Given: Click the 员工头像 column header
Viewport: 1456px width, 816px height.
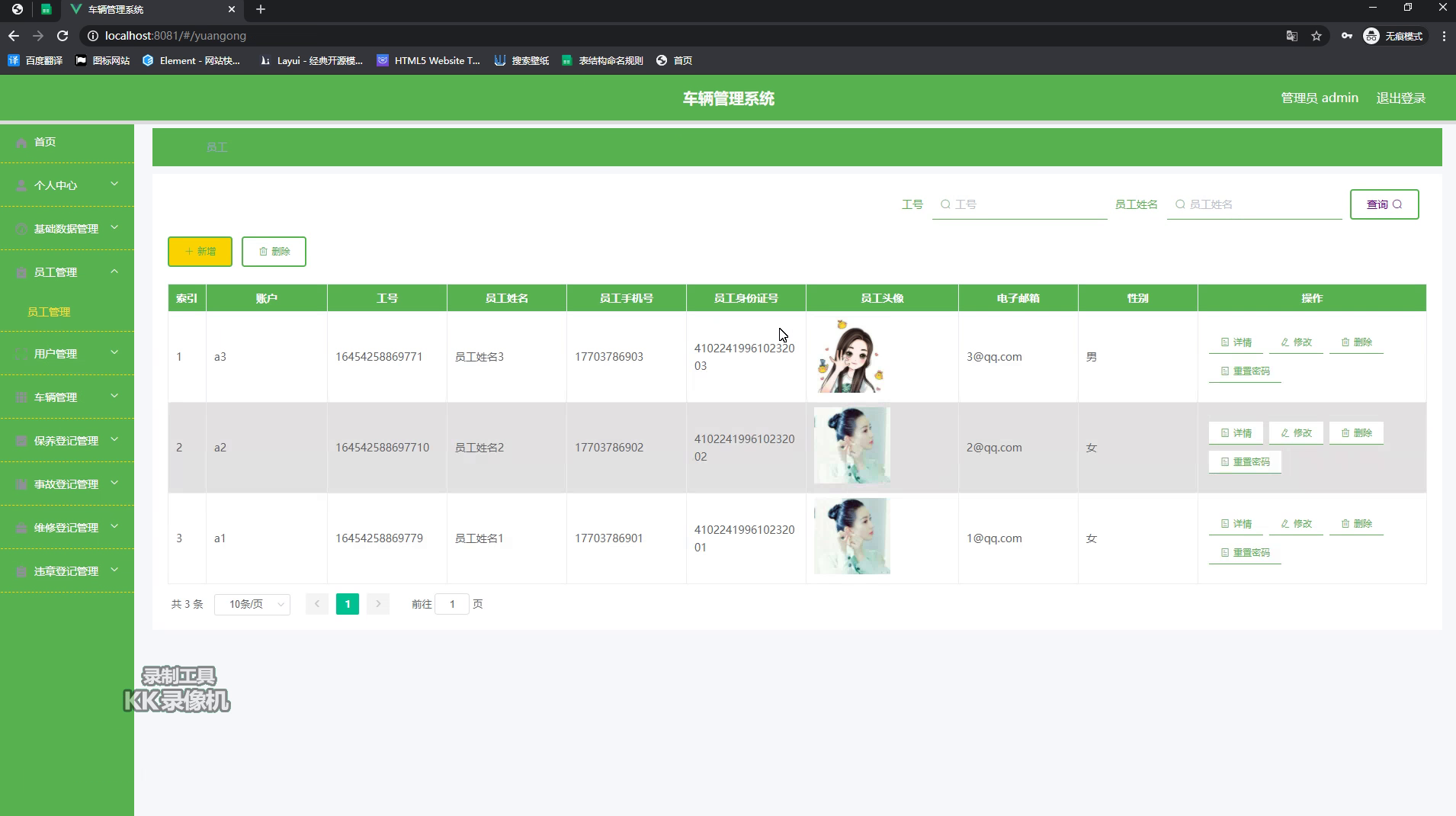Looking at the screenshot, I should pyautogui.click(x=882, y=298).
